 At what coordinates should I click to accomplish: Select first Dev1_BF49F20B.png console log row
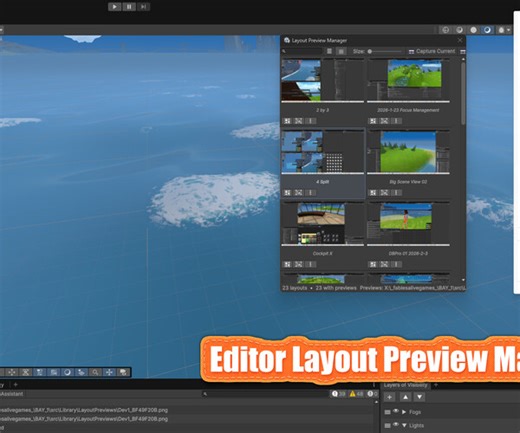click(x=187, y=410)
